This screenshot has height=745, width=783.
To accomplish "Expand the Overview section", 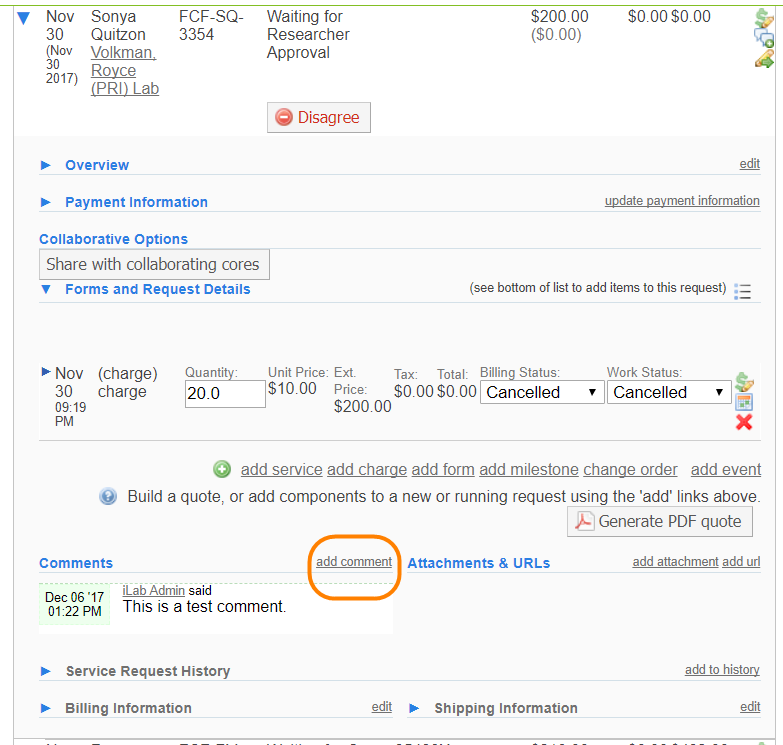I will click(46, 165).
